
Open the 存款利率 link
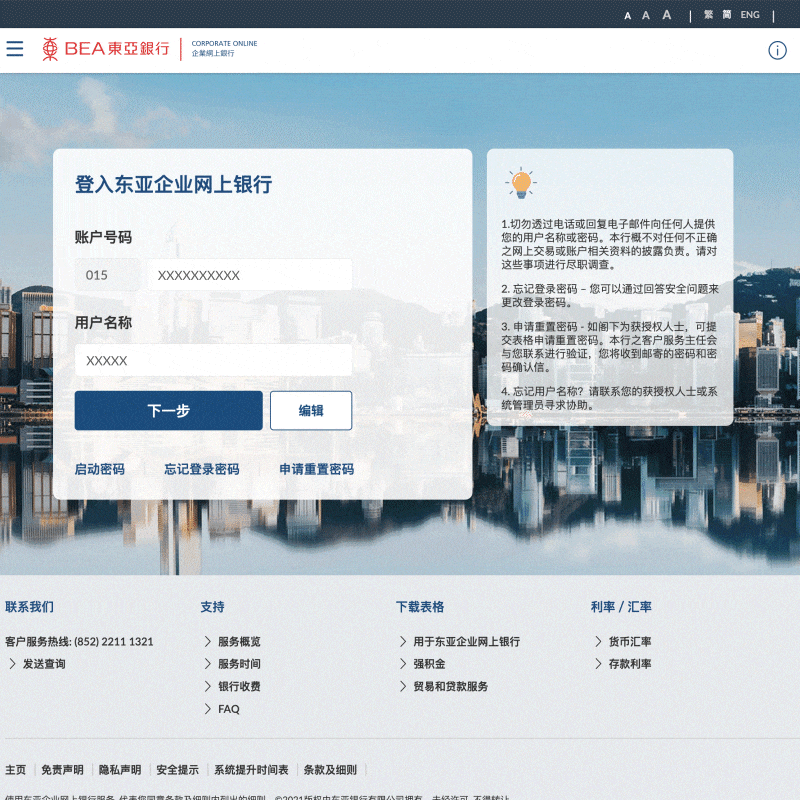coord(630,664)
